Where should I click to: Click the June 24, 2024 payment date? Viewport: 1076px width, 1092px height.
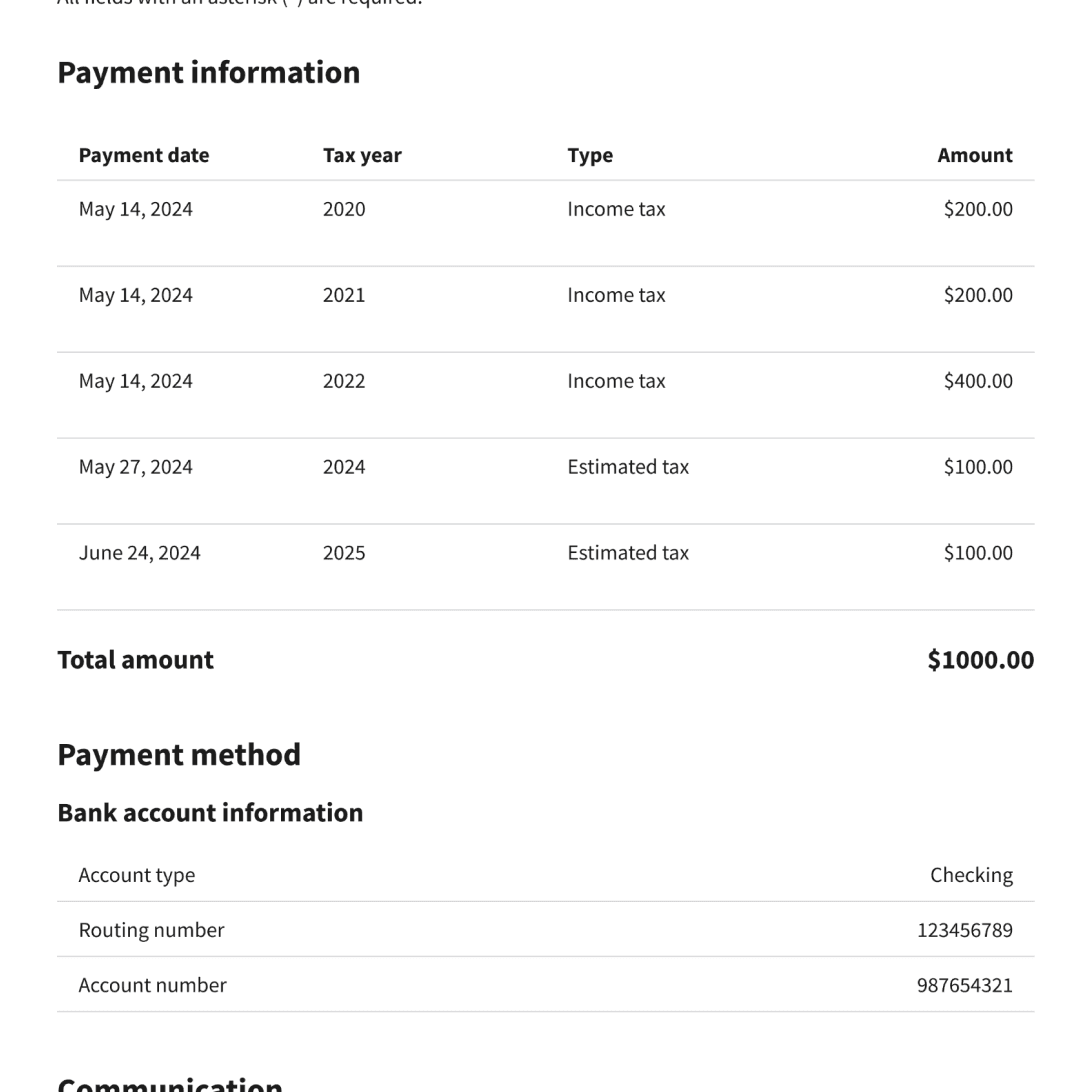(x=139, y=553)
